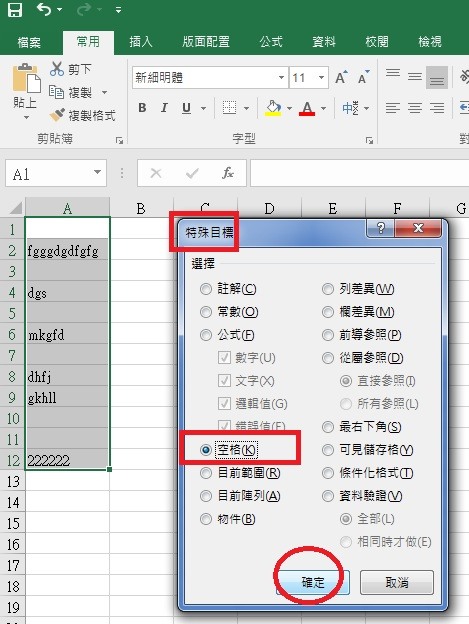Align cell content to middle

[415, 77]
